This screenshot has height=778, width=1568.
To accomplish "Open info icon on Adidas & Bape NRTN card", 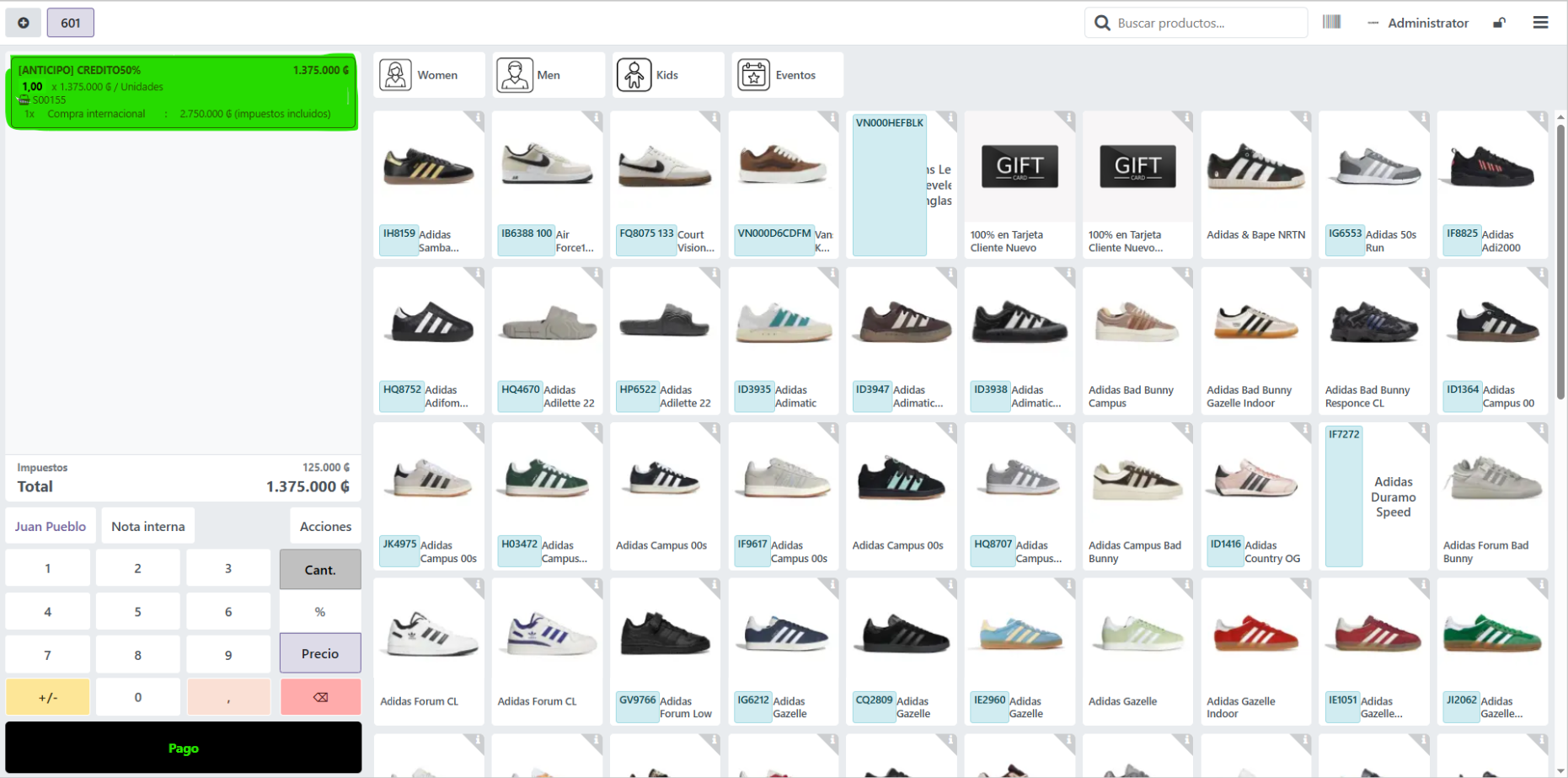I will click(x=1304, y=119).
